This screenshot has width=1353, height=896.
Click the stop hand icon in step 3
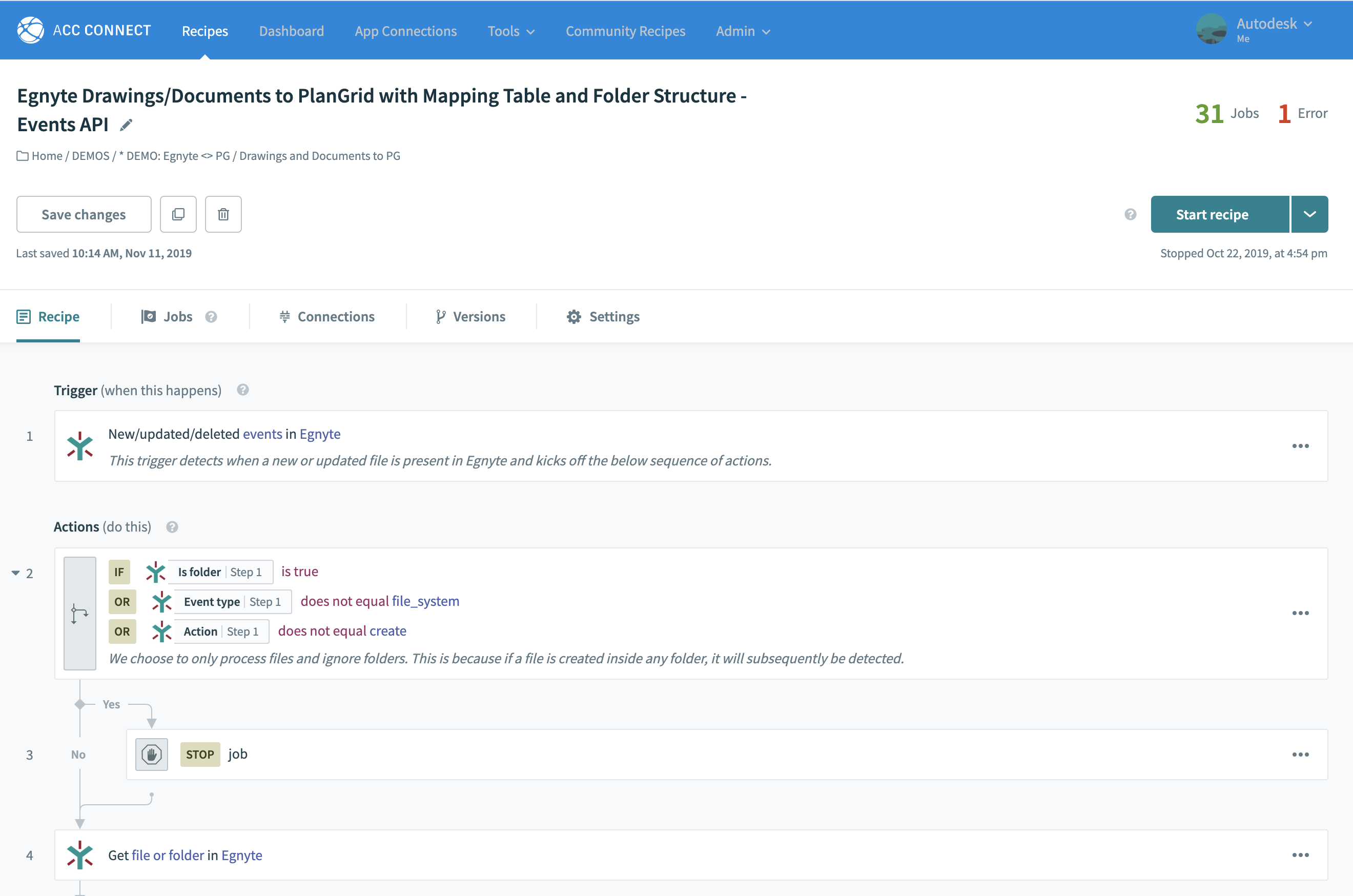(x=151, y=755)
